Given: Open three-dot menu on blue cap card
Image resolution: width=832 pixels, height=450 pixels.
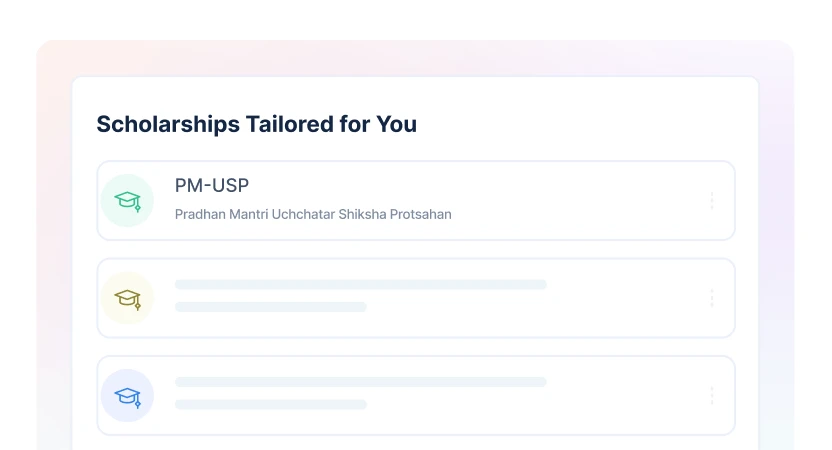Looking at the screenshot, I should coord(711,396).
